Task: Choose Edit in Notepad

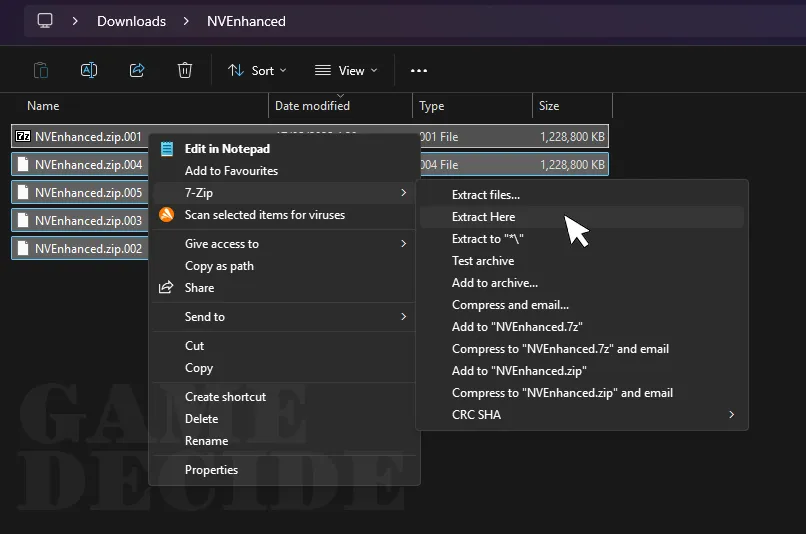Action: click(227, 149)
